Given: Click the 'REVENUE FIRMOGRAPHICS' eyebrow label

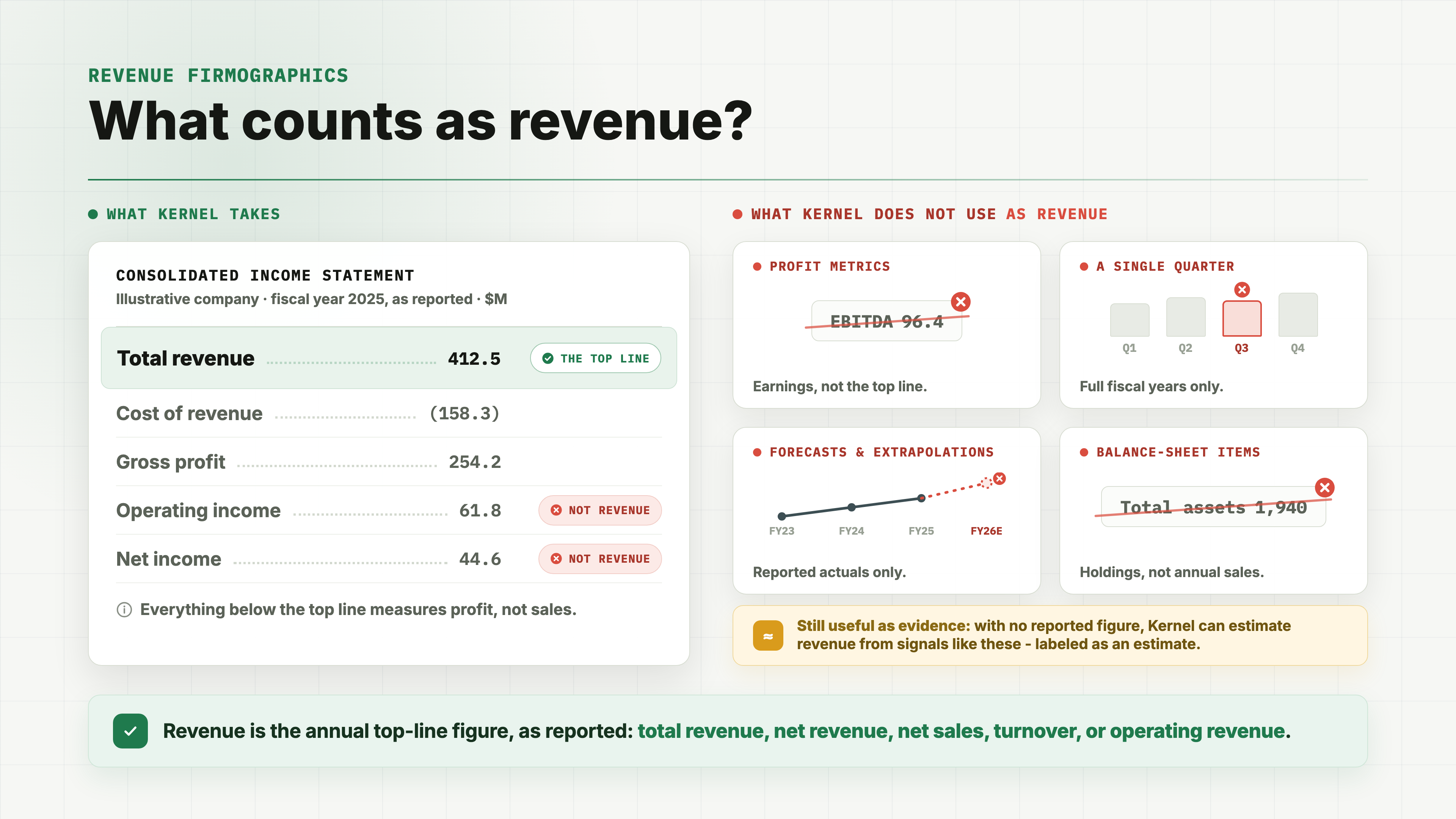Looking at the screenshot, I should [218, 76].
